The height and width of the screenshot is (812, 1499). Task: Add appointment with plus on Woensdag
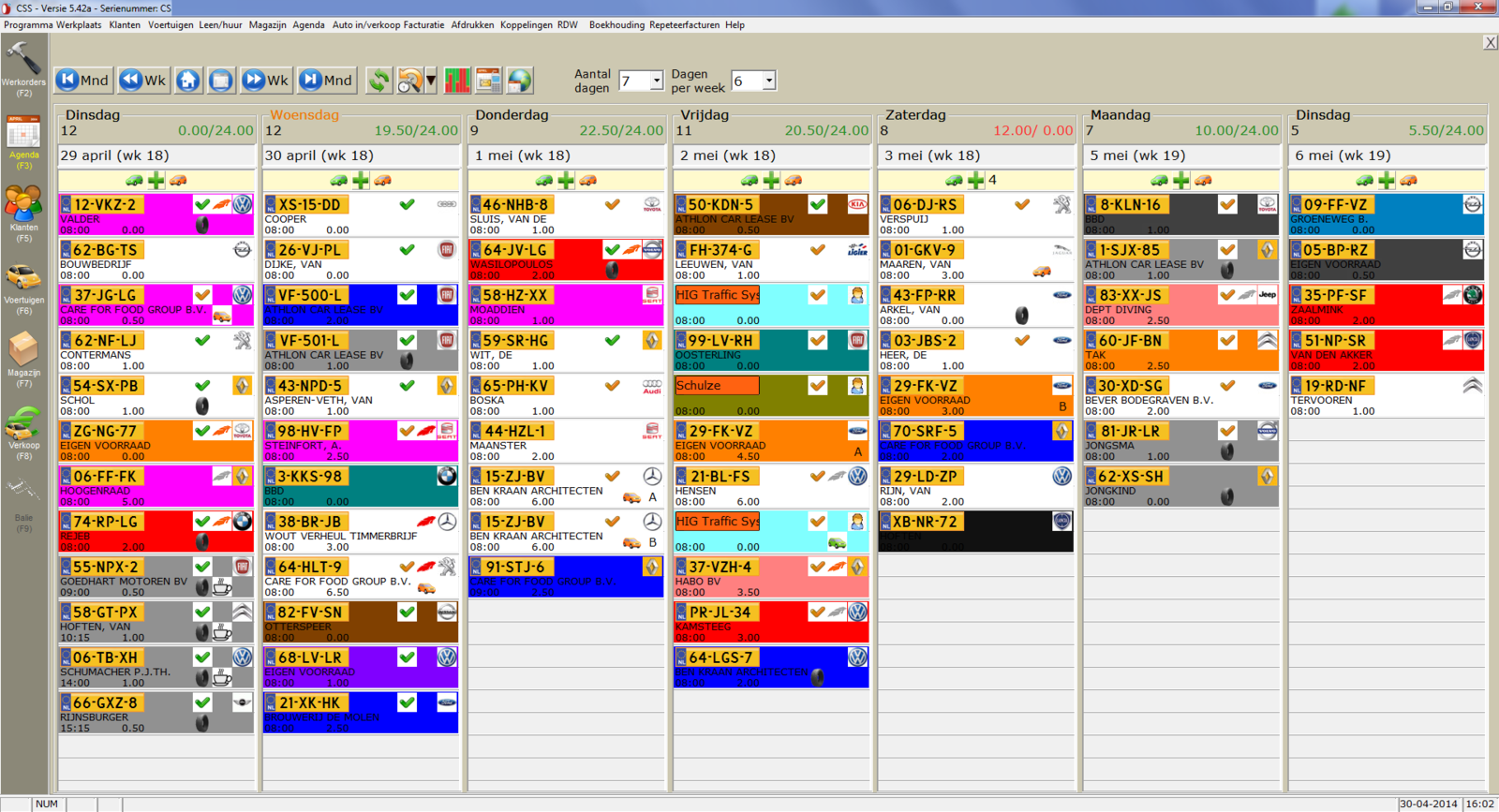point(361,180)
